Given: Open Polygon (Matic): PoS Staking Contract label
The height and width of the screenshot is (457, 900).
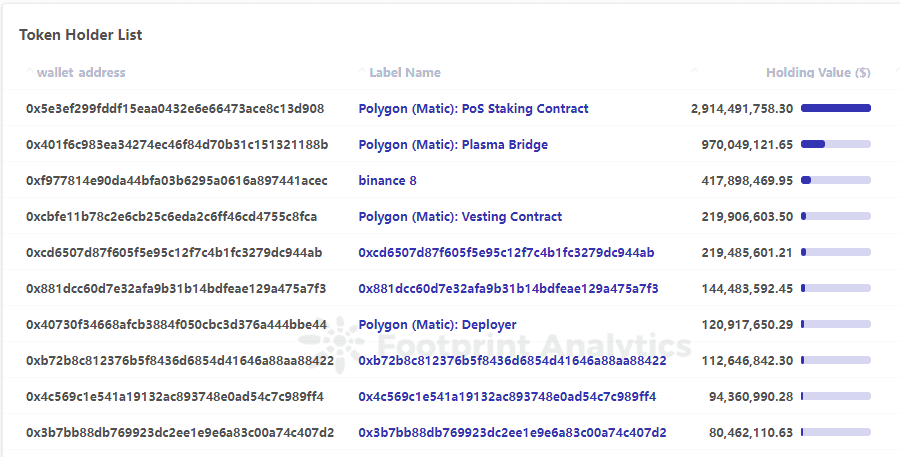Looking at the screenshot, I should 473,109.
